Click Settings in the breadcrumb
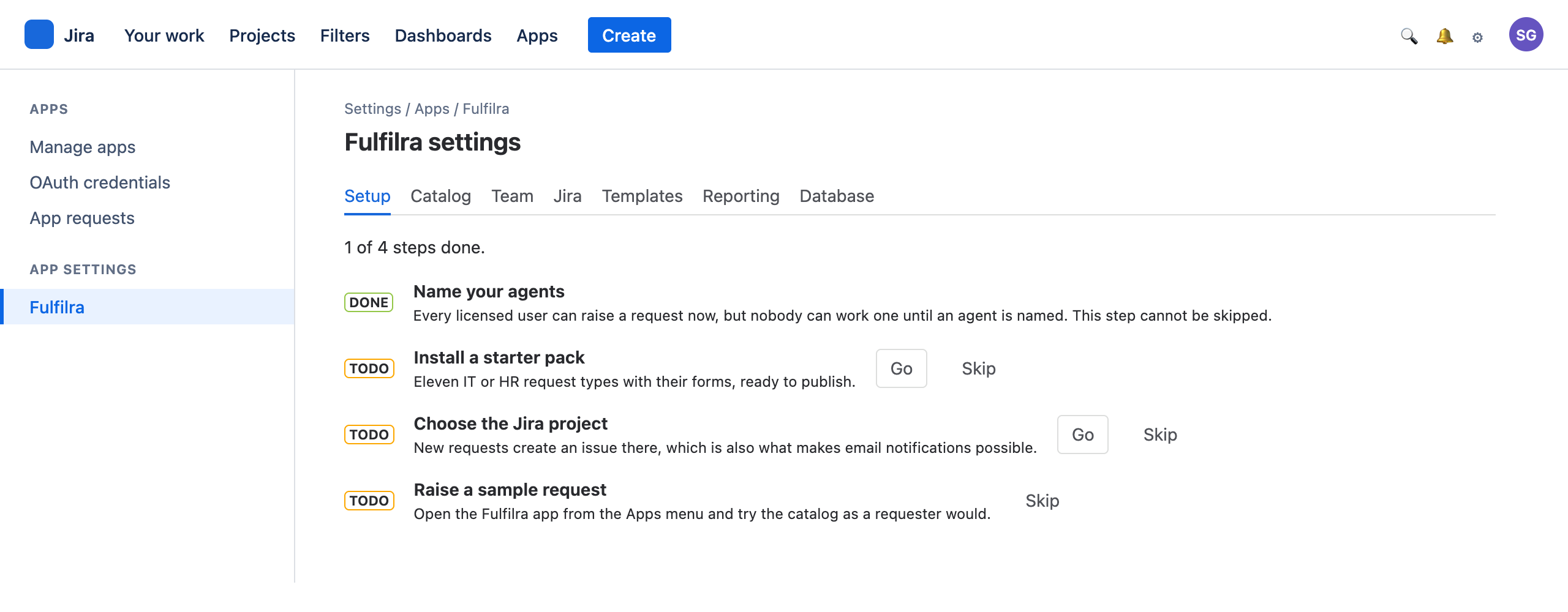 (x=372, y=109)
